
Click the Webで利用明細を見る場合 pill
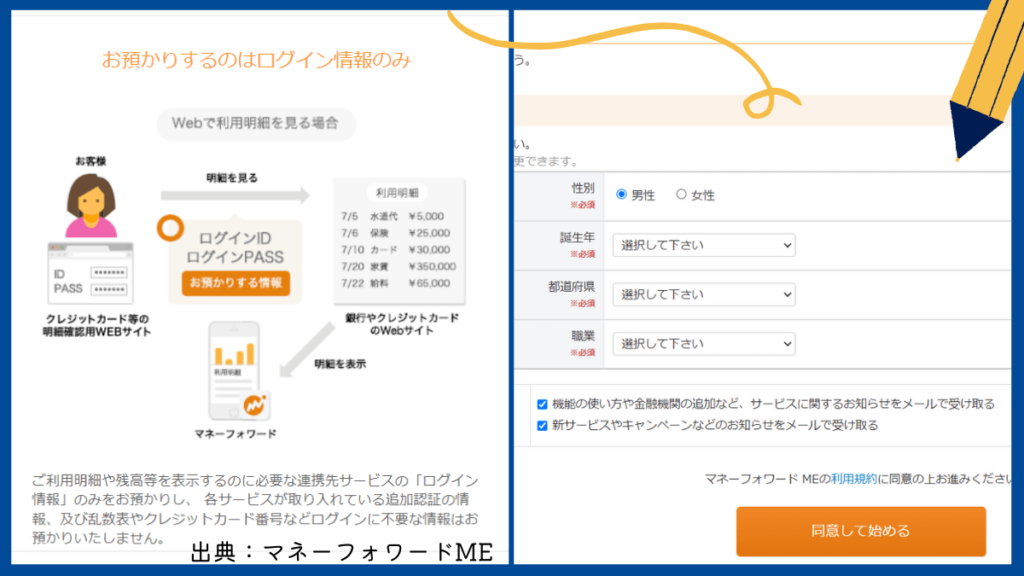[255, 123]
